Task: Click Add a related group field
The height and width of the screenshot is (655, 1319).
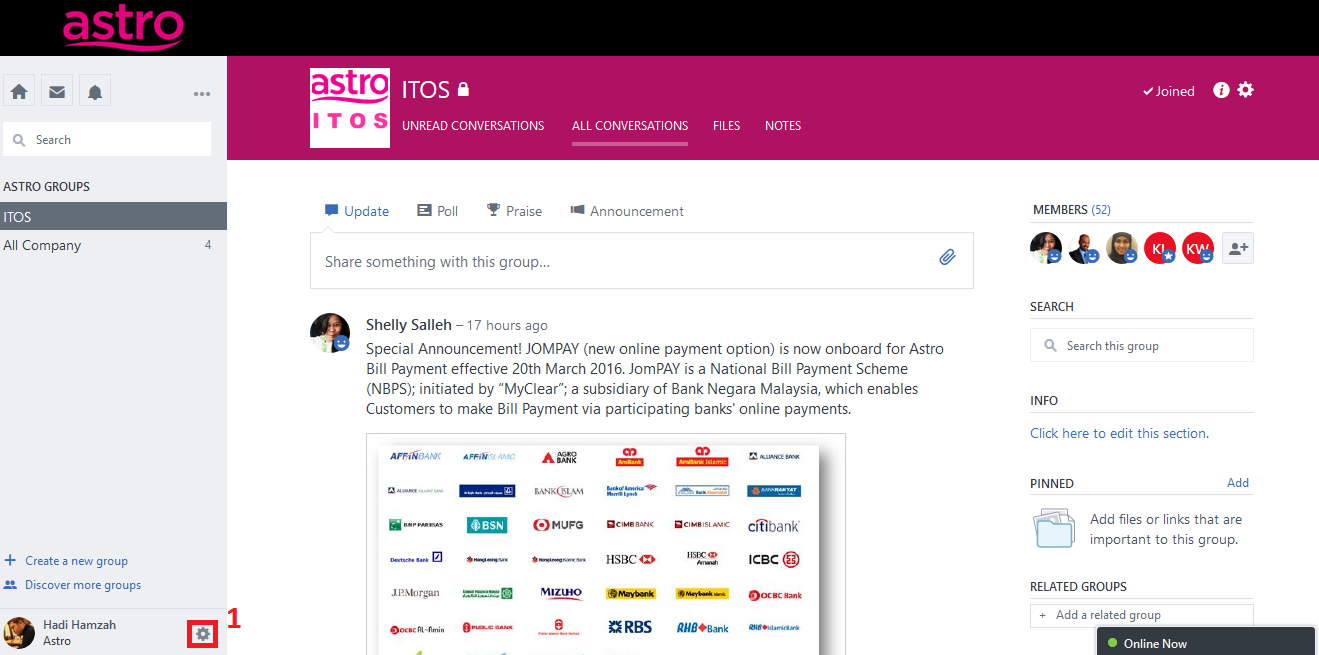Action: [x=1142, y=615]
